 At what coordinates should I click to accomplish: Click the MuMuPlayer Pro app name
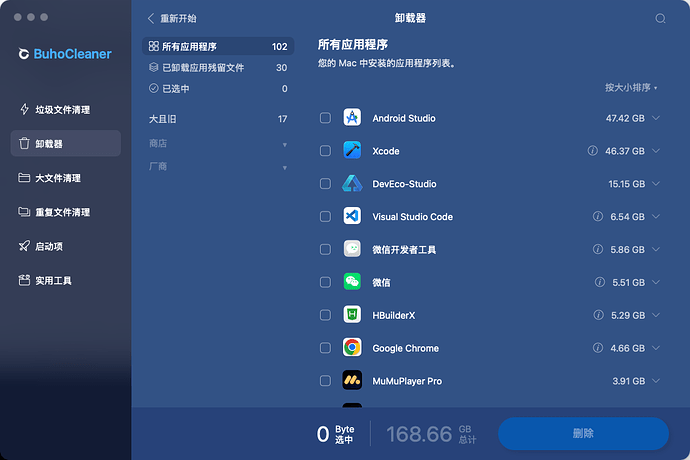pyautogui.click(x=407, y=381)
